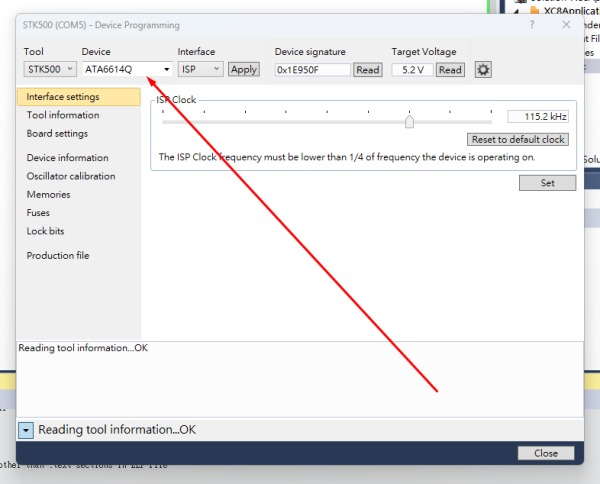
Task: Open the Interface dropdown showing ISP
Action: [x=201, y=69]
